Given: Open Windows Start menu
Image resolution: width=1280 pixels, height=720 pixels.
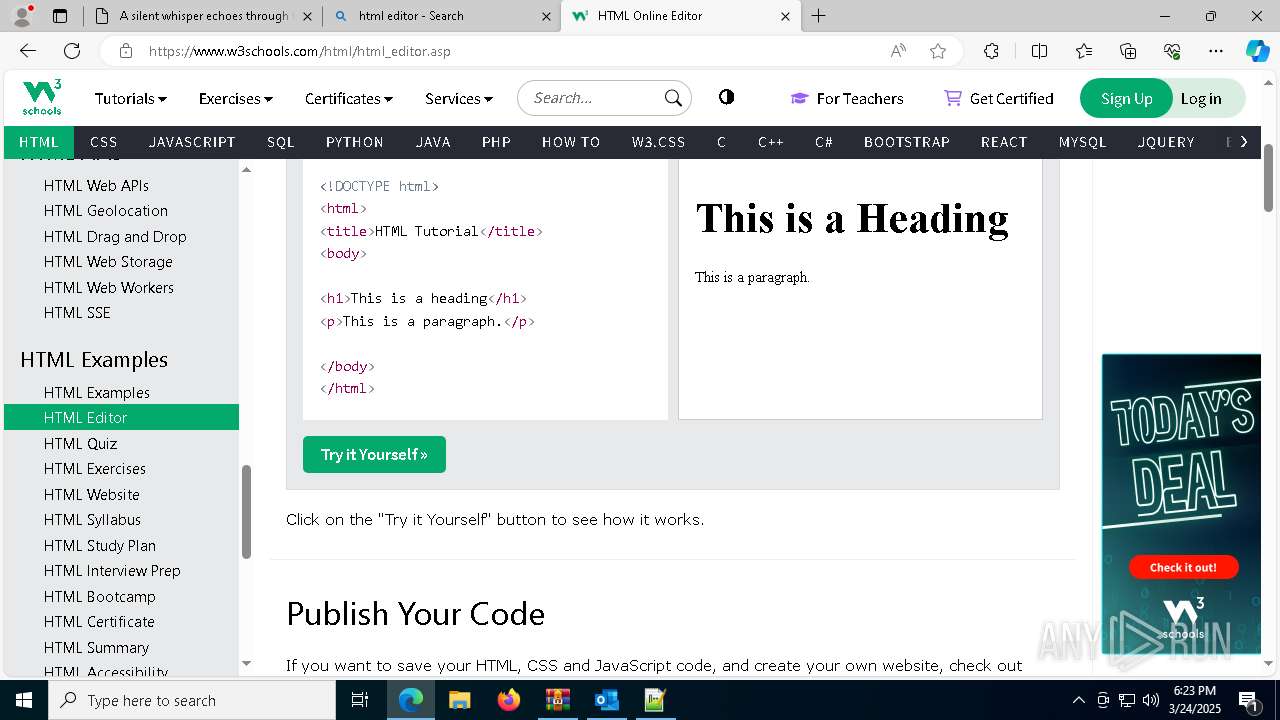Looking at the screenshot, I should click(24, 700).
